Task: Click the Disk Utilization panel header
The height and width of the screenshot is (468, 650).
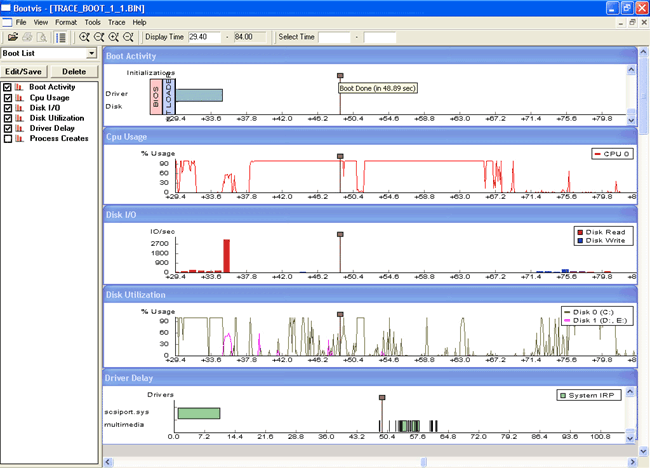Action: coord(370,295)
